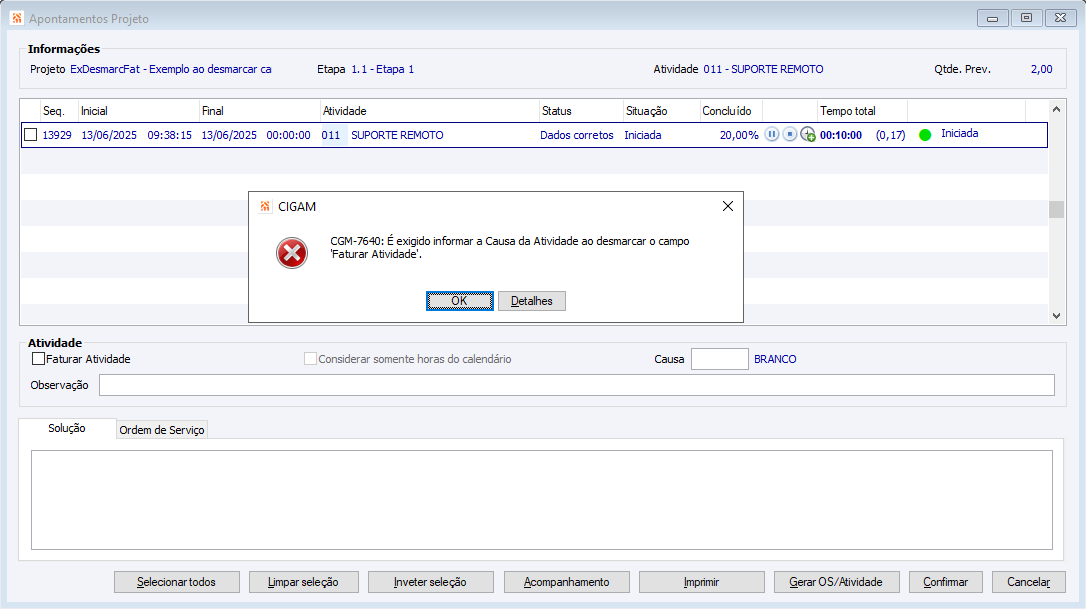This screenshot has width=1086, height=609.
Task: Click the CIGAM dialog title icon
Action: [265, 206]
